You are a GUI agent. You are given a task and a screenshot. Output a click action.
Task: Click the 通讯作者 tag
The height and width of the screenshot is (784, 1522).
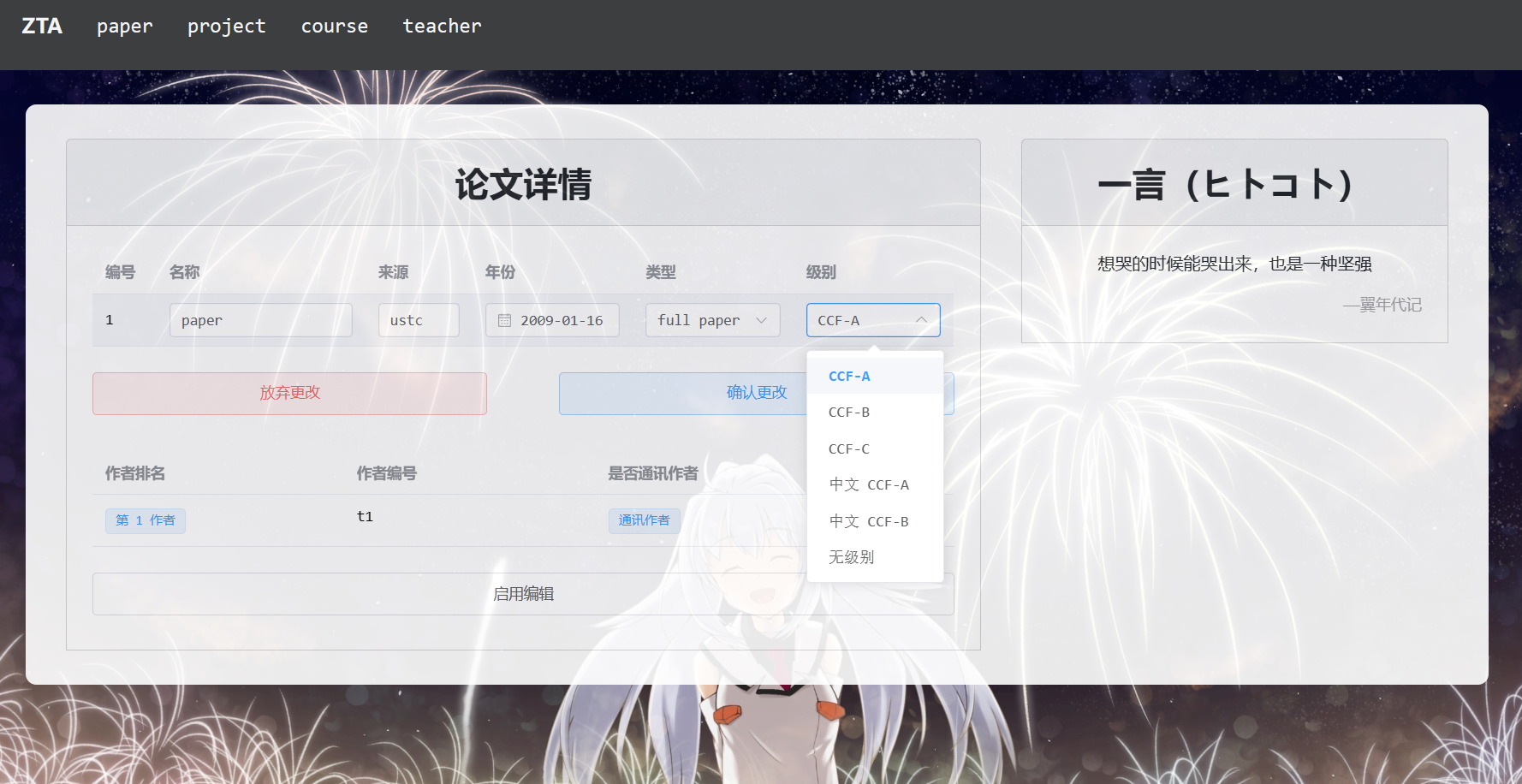pyautogui.click(x=645, y=520)
